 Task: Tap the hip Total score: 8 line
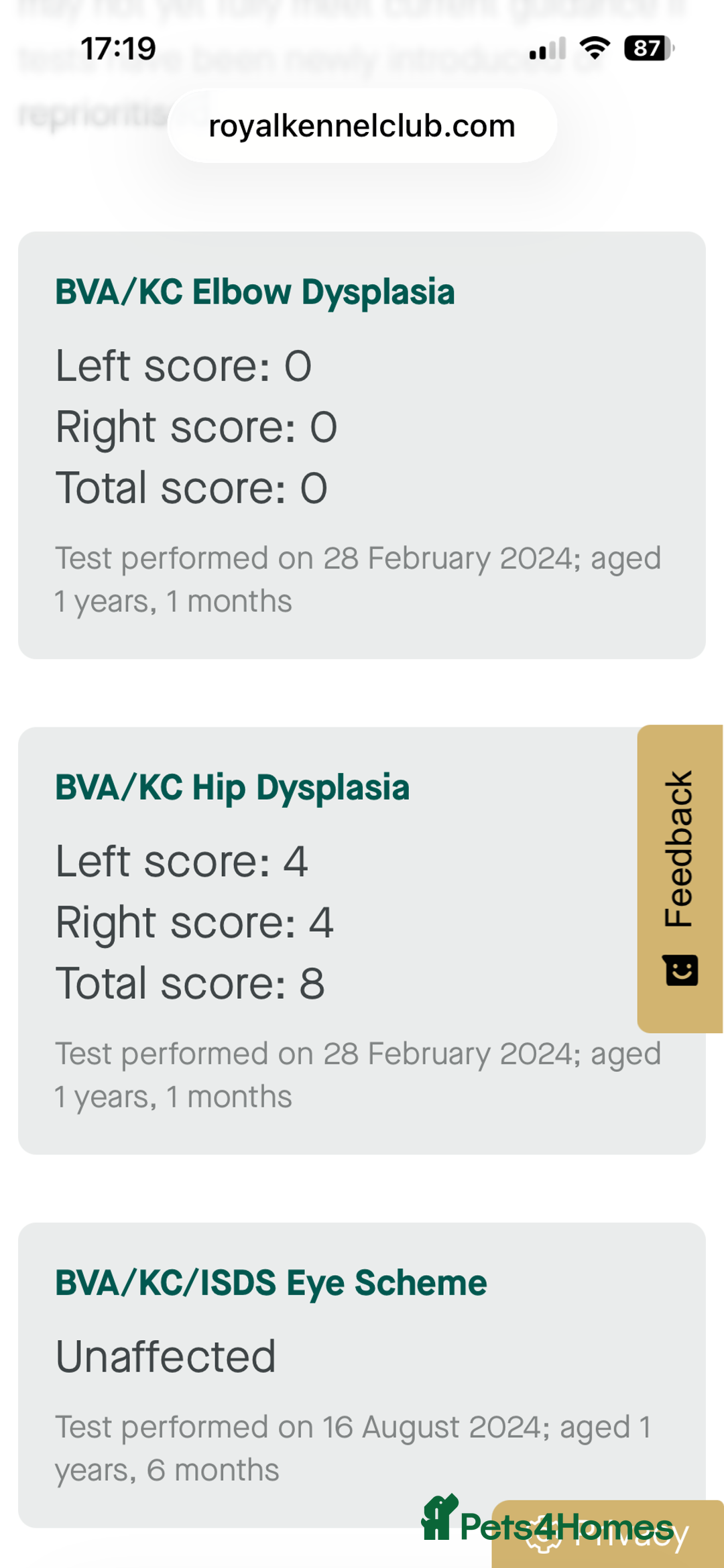pos(190,984)
